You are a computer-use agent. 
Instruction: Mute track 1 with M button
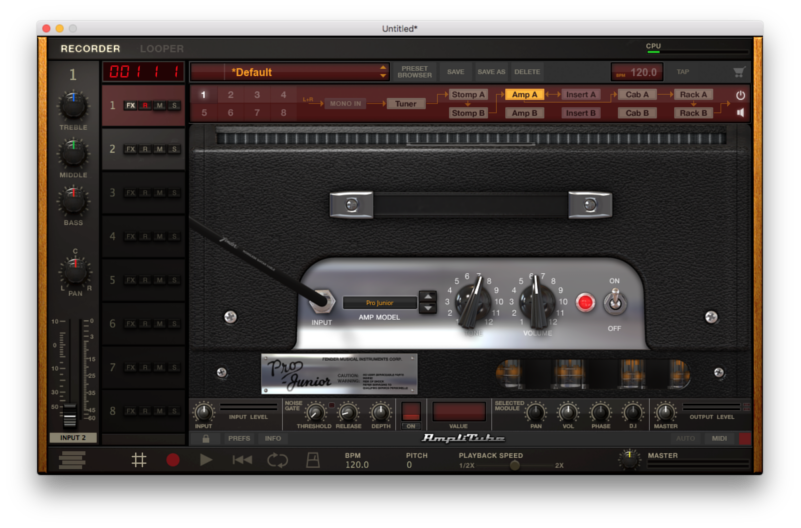160,106
